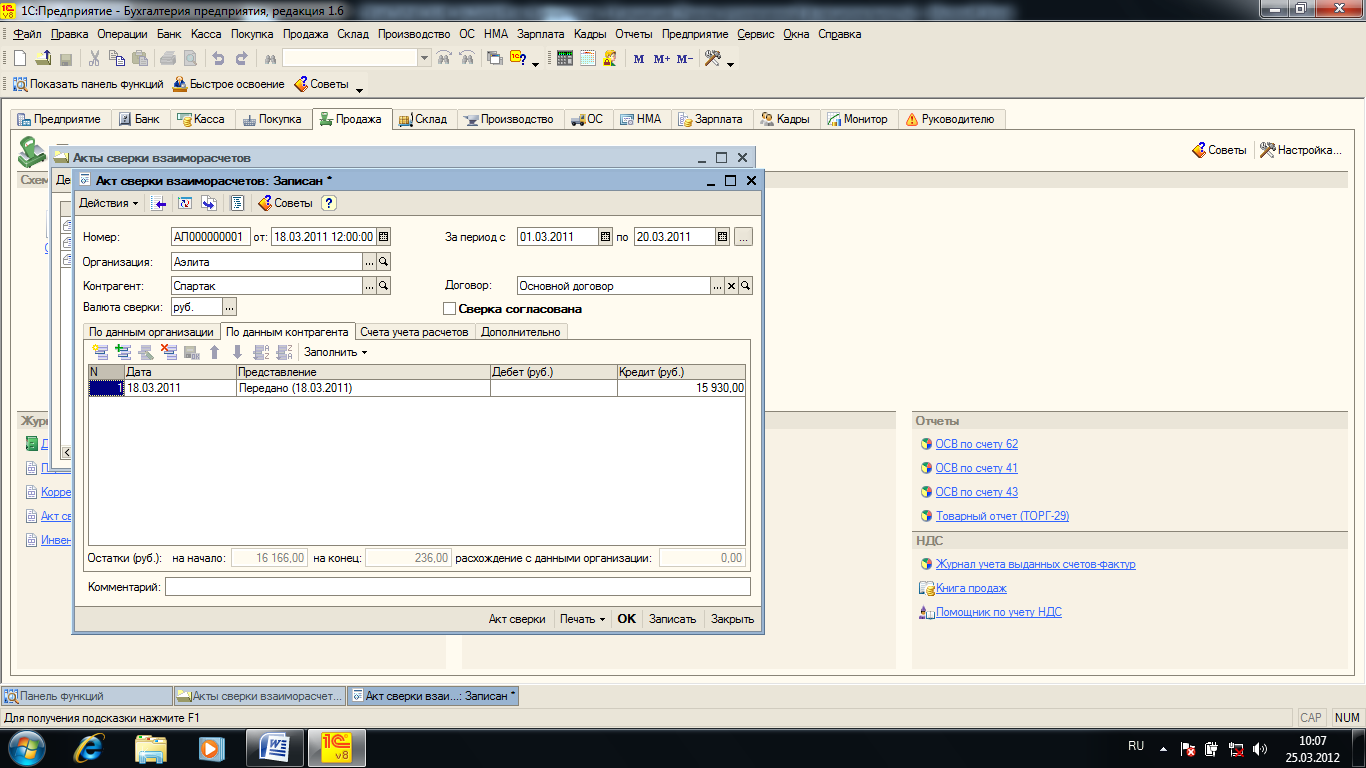Open the Отчеты menu
This screenshot has height=768, width=1366.
click(633, 34)
